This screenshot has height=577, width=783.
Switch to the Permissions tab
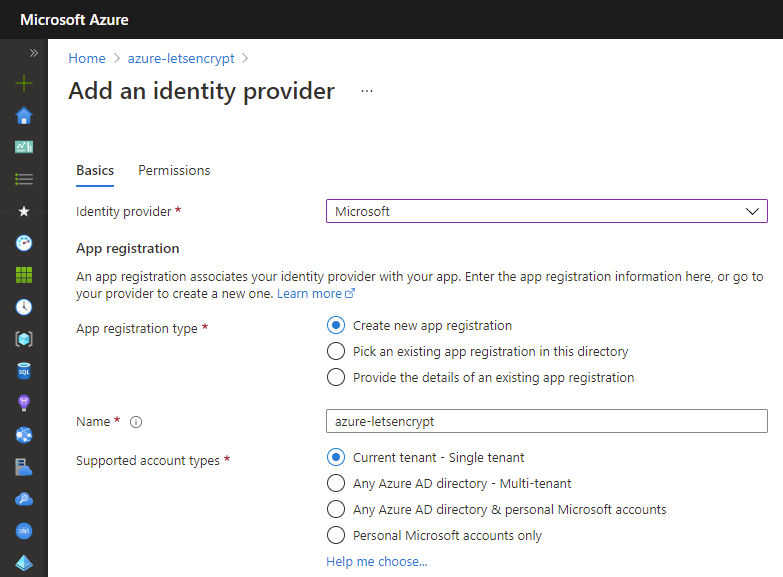[174, 170]
